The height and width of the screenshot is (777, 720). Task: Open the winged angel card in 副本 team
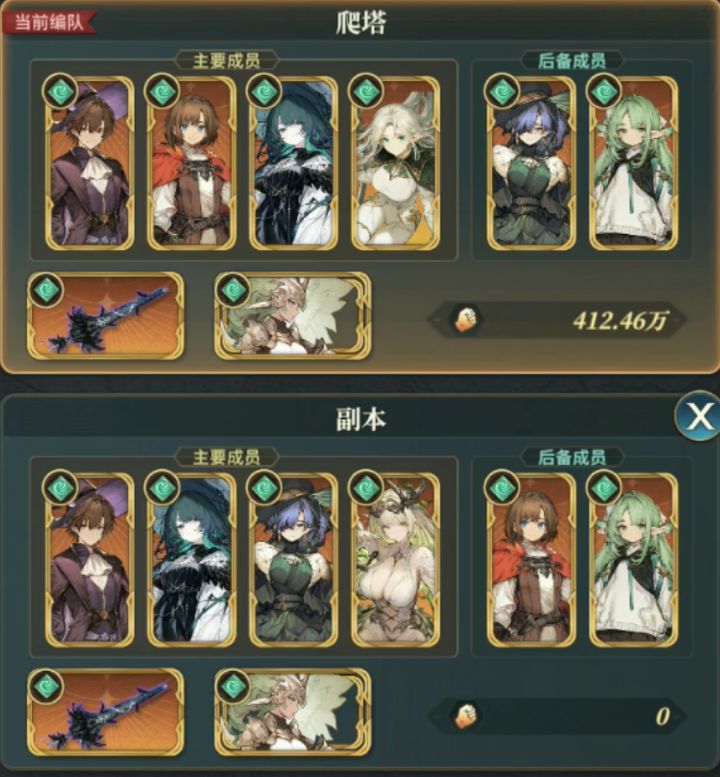pos(292,712)
